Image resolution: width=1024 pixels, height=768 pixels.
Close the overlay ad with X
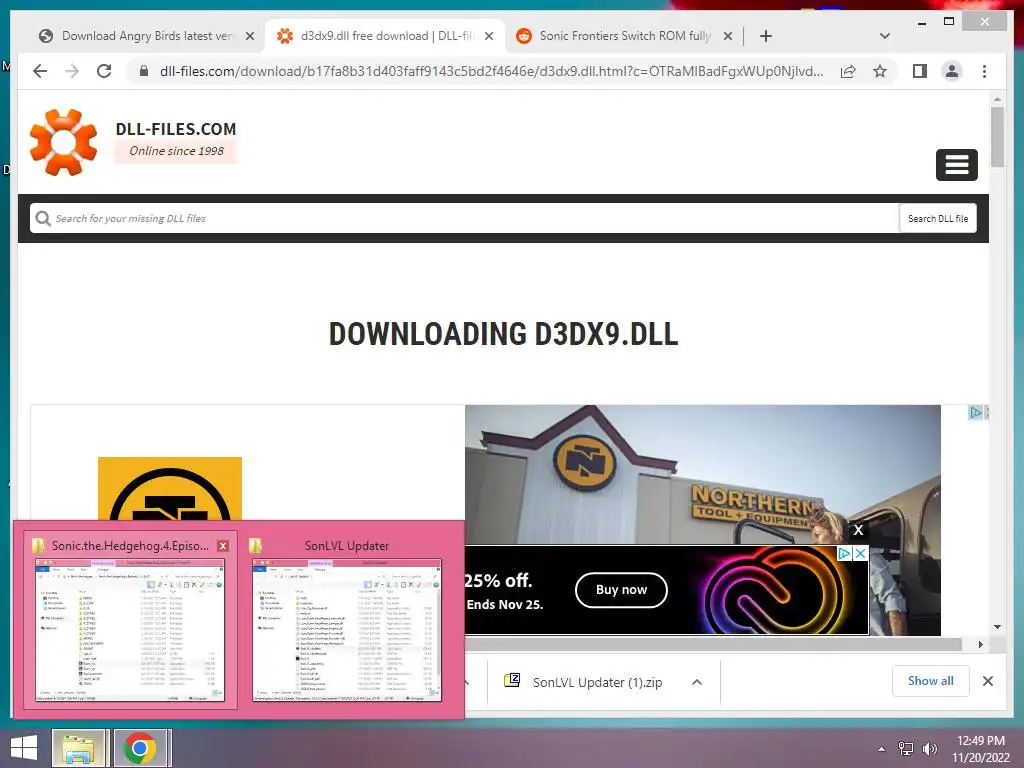(x=858, y=530)
